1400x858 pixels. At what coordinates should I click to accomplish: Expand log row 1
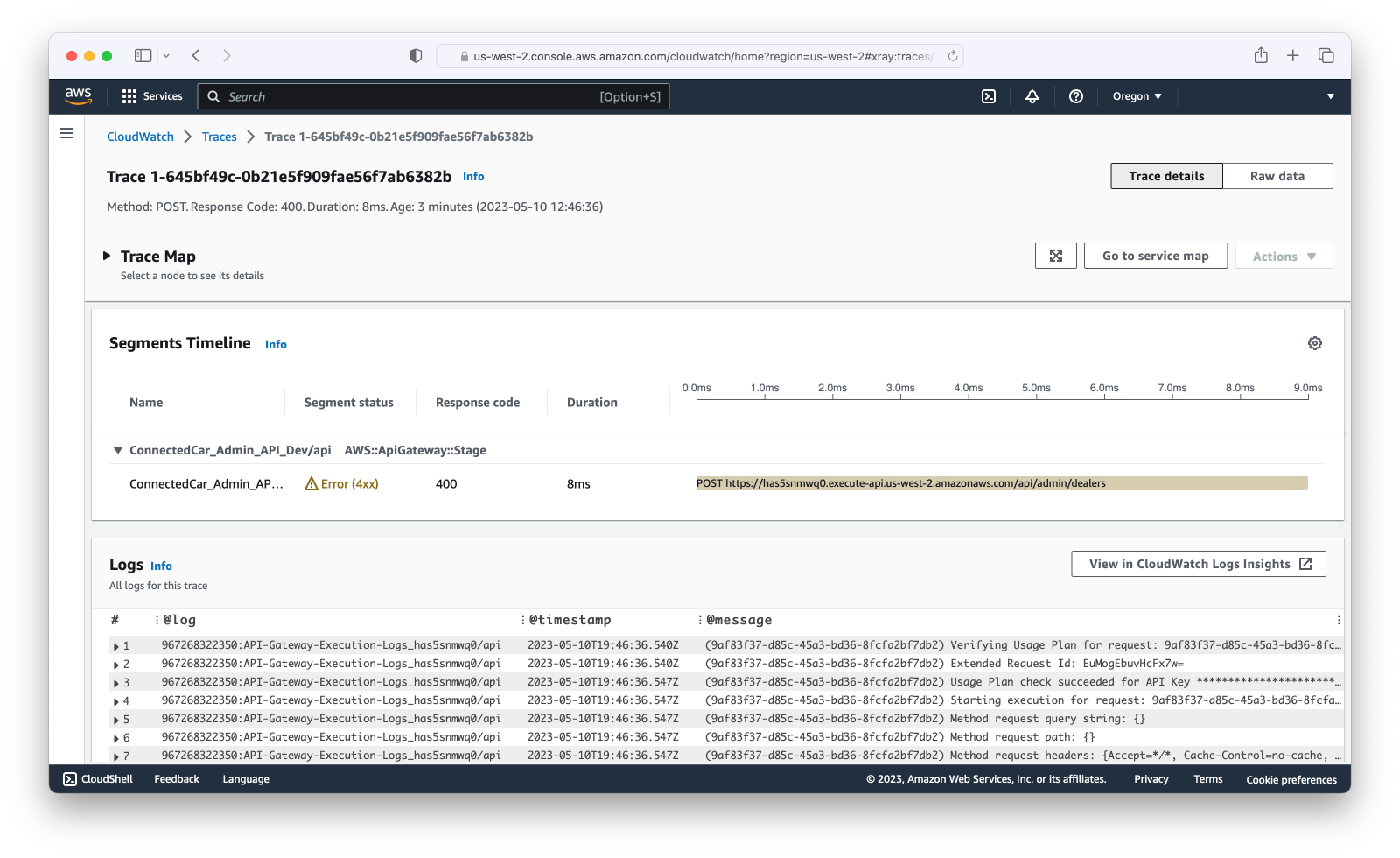tap(115, 646)
